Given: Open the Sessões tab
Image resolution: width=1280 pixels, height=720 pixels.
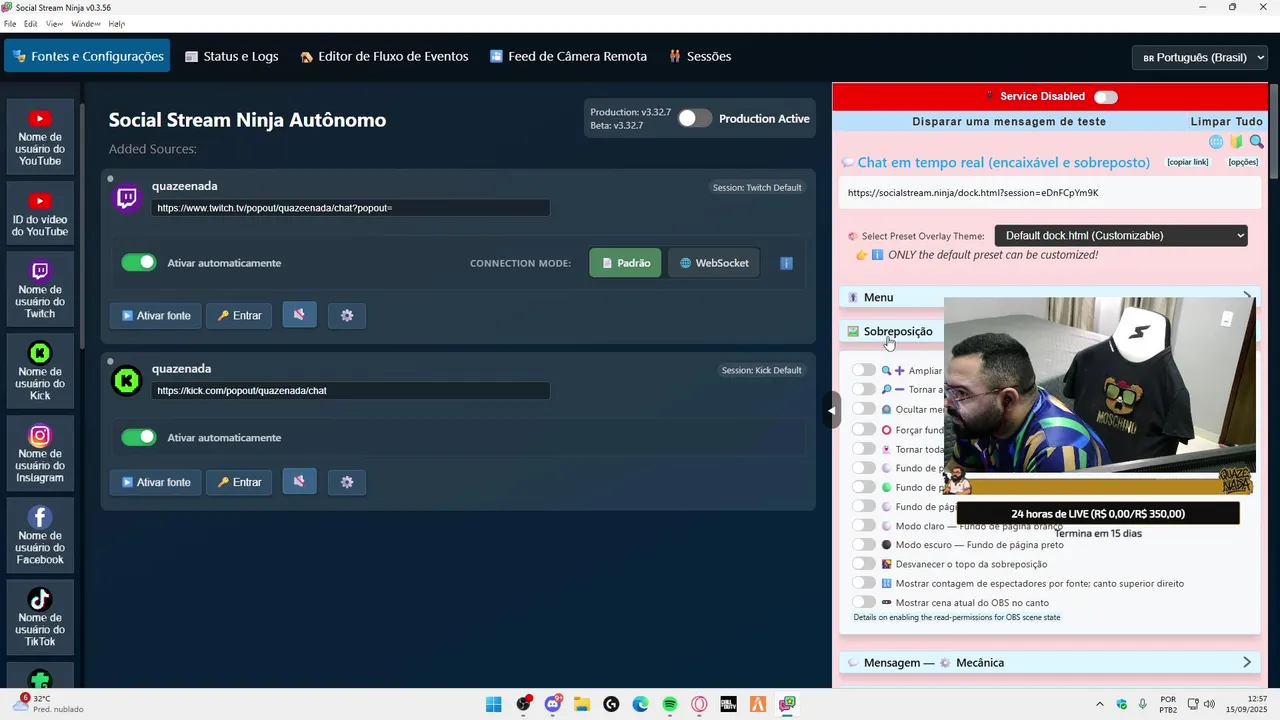Looking at the screenshot, I should click(700, 56).
